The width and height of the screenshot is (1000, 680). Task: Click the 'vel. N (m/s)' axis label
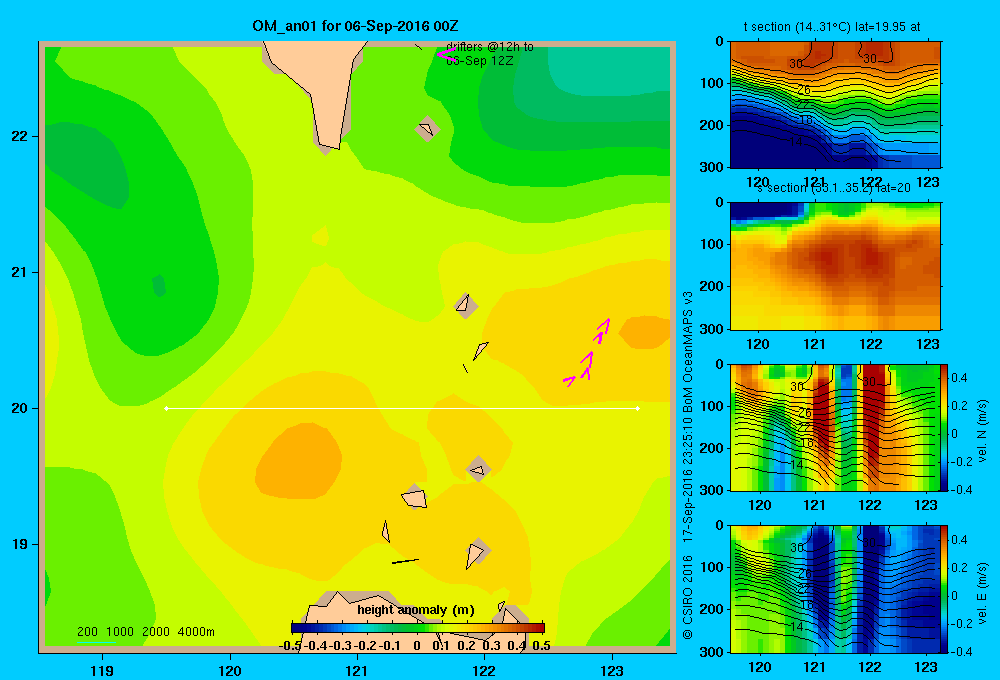(x=983, y=431)
